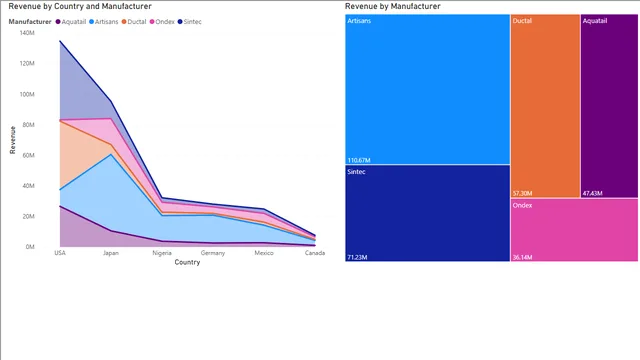640x360 pixels.
Task: Select the Ductal treemap tile
Action: point(545,106)
